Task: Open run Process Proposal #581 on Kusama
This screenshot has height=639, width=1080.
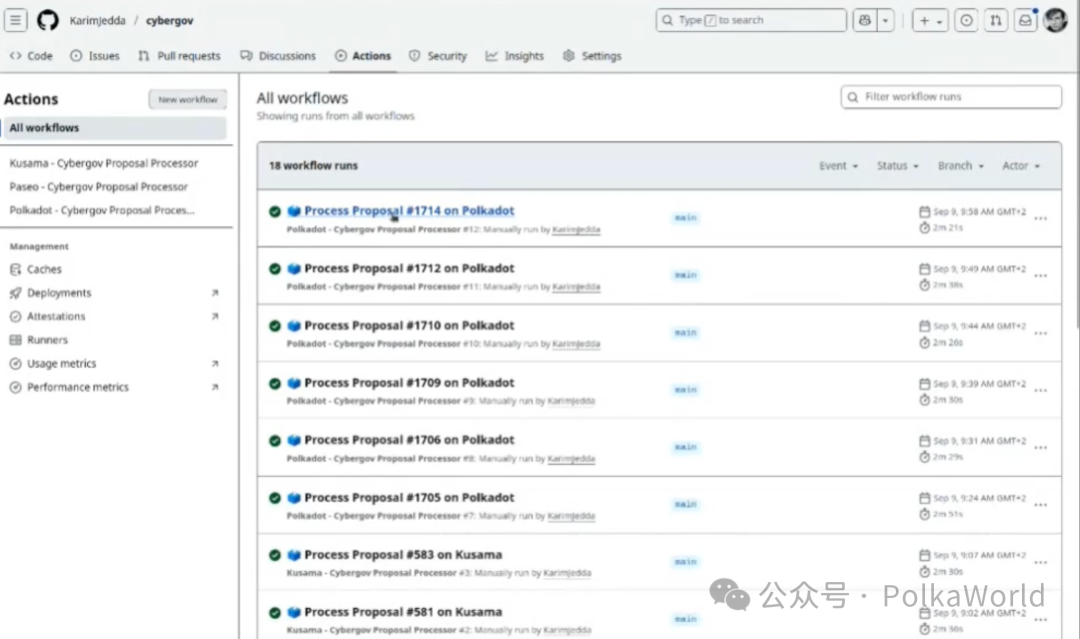Action: pyautogui.click(x=403, y=612)
